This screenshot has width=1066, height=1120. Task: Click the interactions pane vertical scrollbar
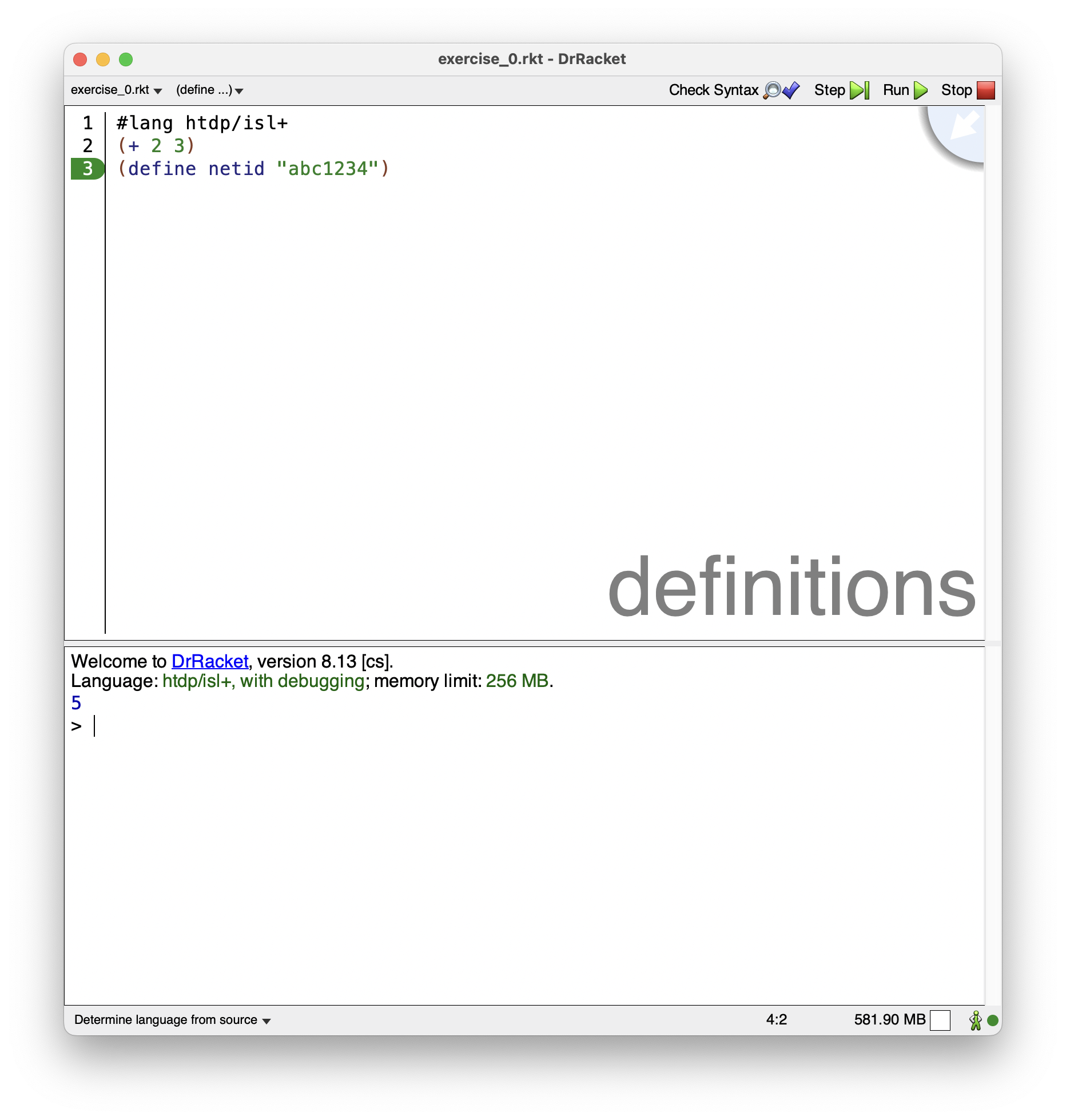point(993,826)
